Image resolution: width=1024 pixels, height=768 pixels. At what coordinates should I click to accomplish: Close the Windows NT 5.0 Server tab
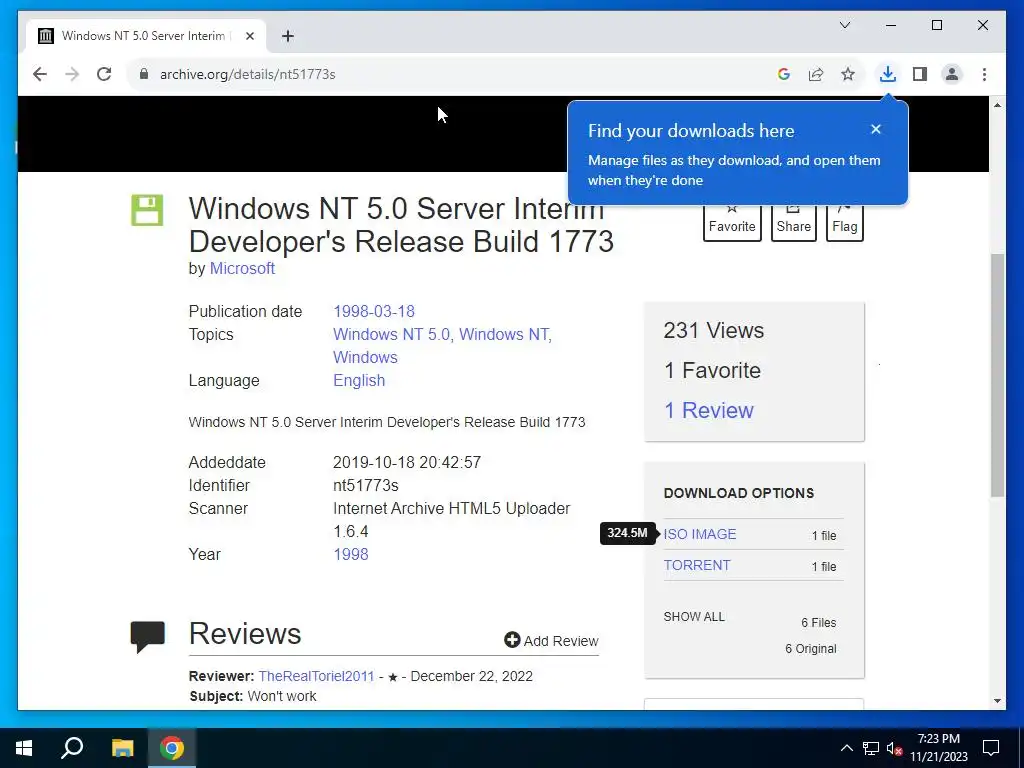(x=249, y=36)
